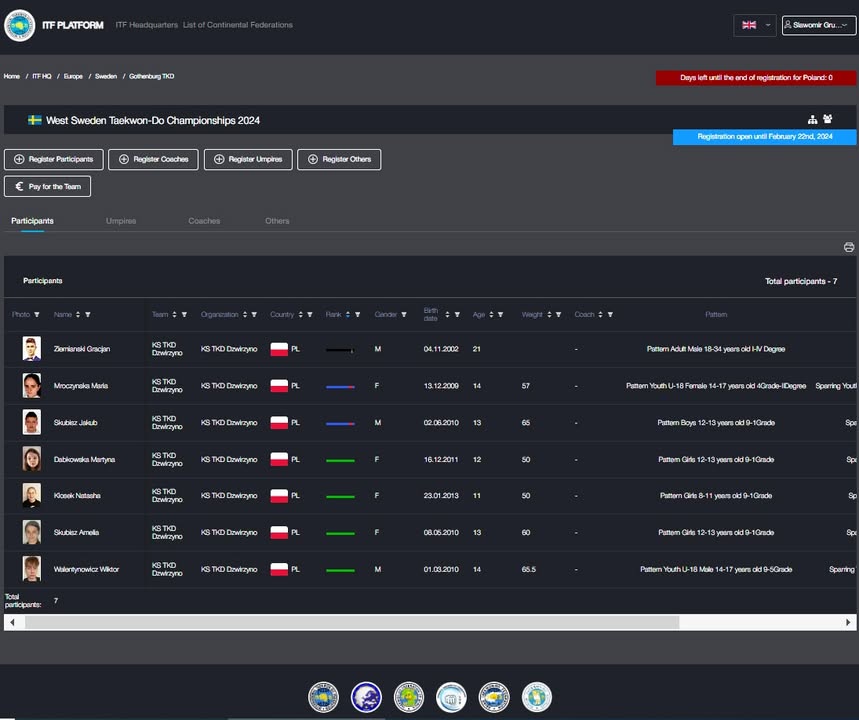
Task: Expand the Slawomir user account menu
Action: coord(818,25)
